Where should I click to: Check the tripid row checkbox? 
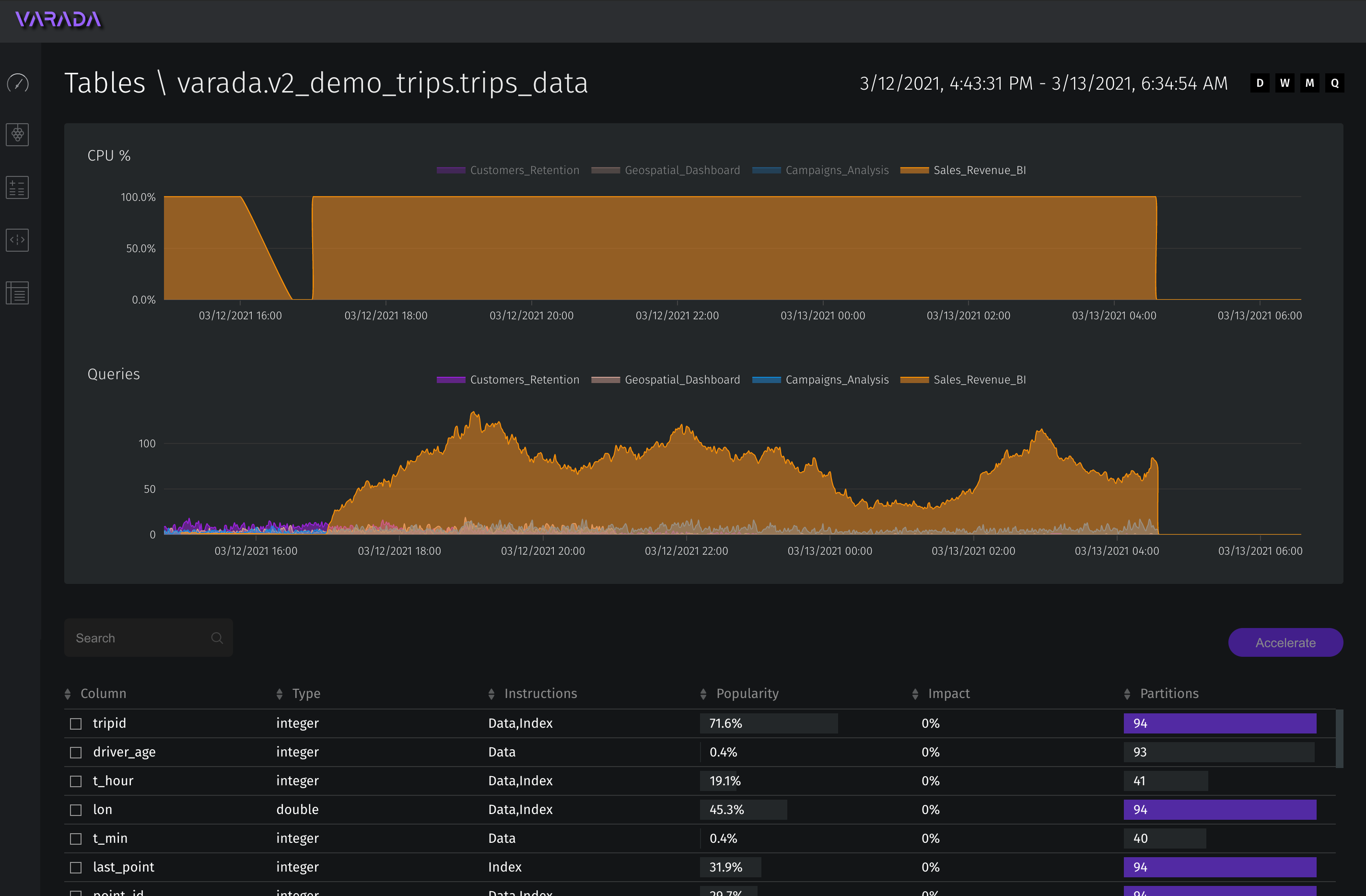(76, 724)
